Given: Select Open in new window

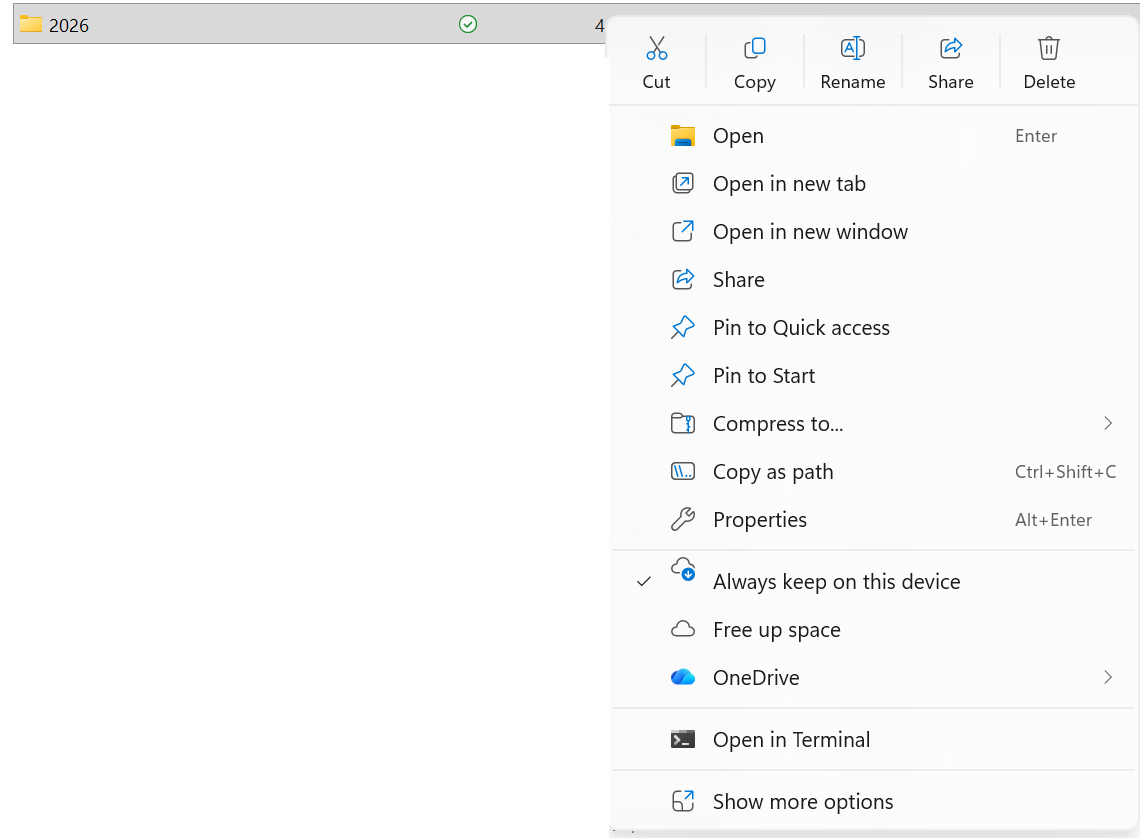Looking at the screenshot, I should (x=810, y=231).
